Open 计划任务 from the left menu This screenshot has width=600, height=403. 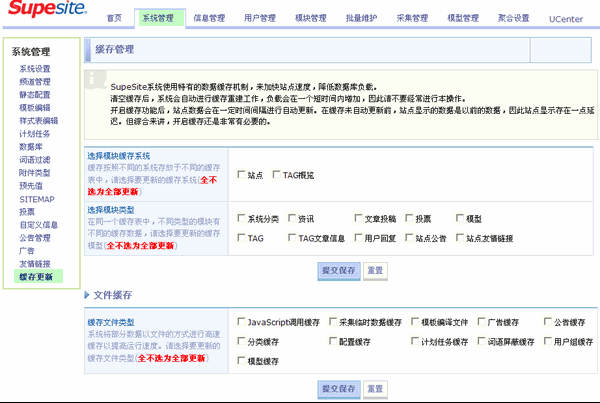(33, 133)
